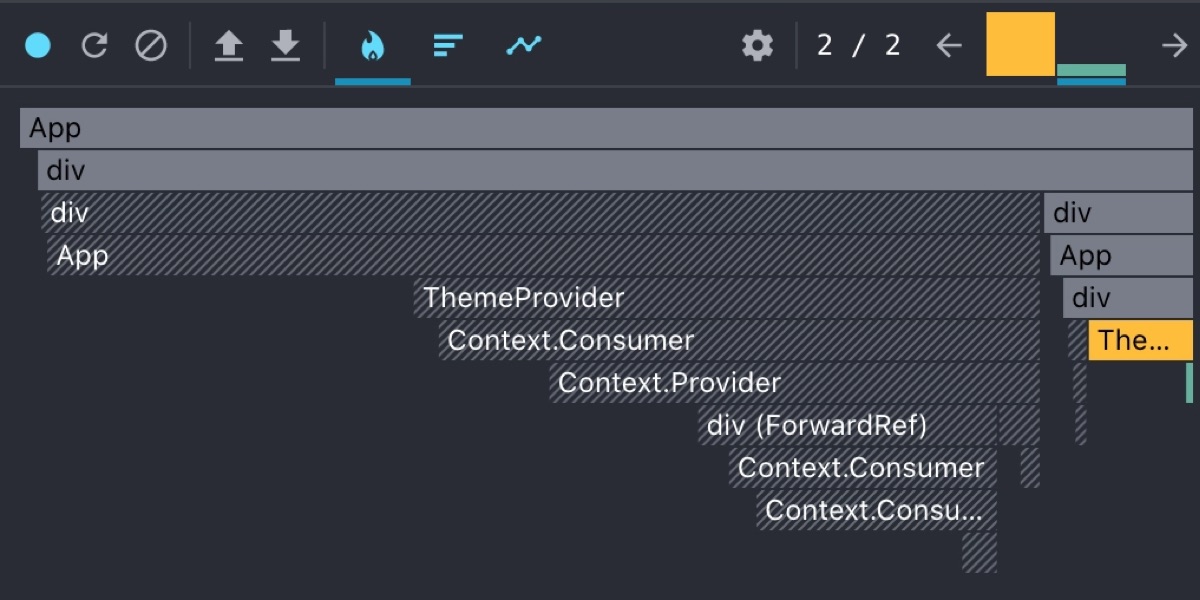Select the div (ForwardRef) bar
This screenshot has height=600, width=1200.
tap(847, 426)
